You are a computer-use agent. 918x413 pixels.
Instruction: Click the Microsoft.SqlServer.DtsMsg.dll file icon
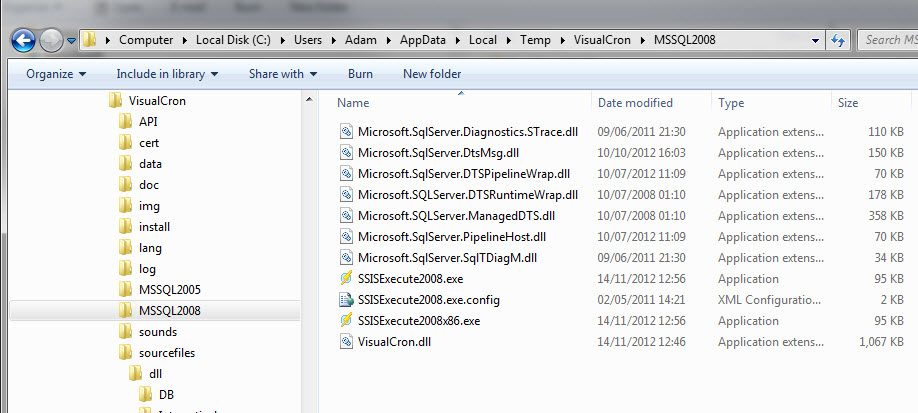pyautogui.click(x=347, y=153)
